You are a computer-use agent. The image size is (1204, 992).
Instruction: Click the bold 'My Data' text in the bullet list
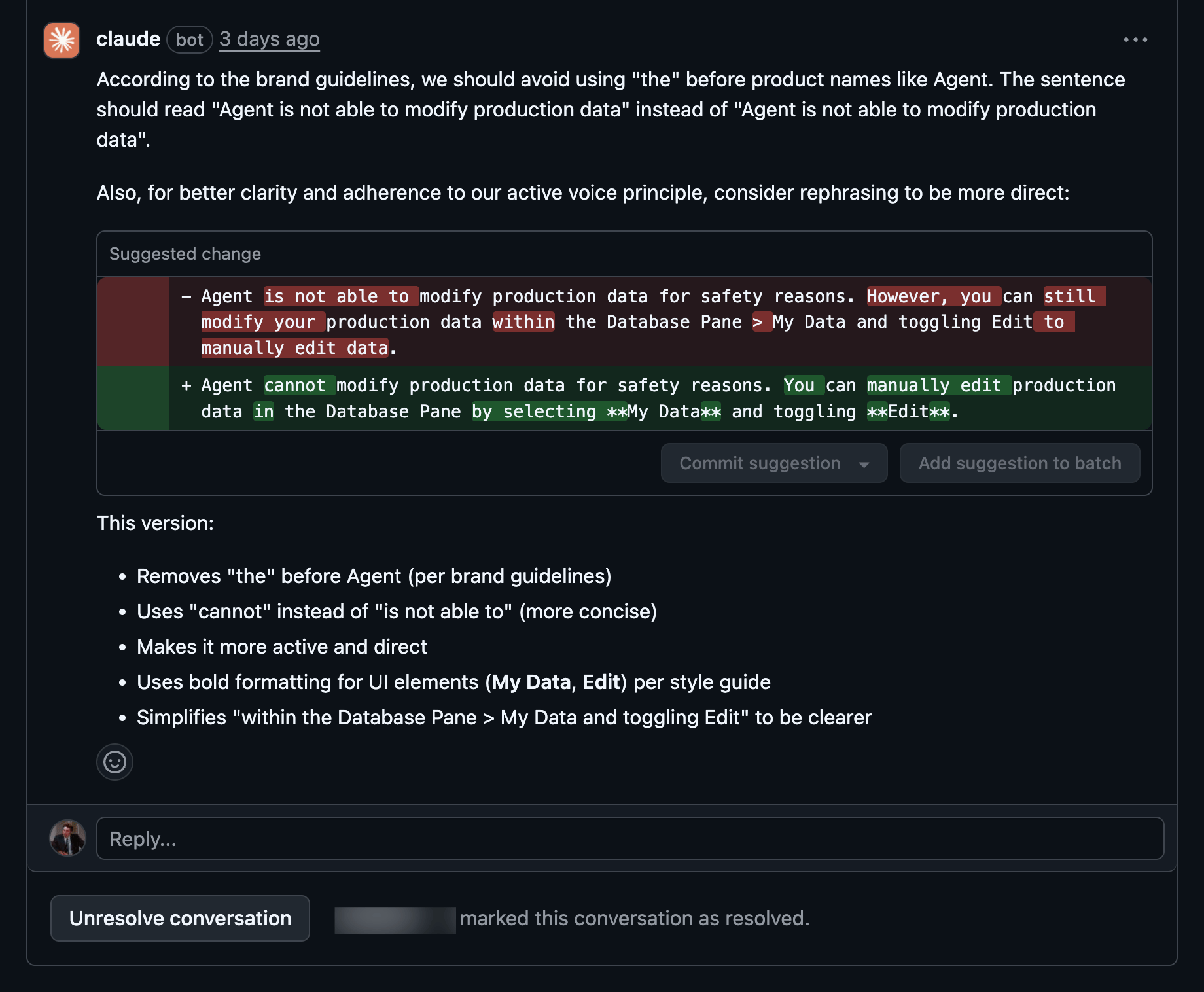pyautogui.click(x=531, y=682)
